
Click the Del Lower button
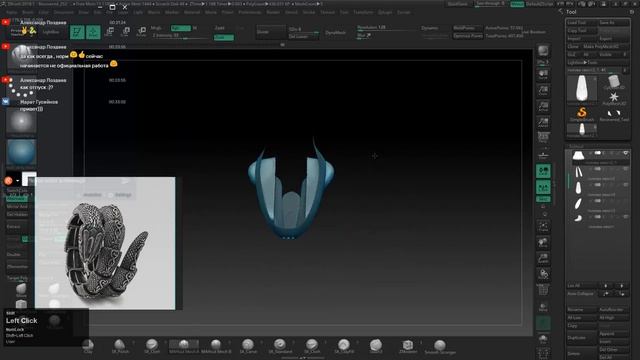[304, 37]
